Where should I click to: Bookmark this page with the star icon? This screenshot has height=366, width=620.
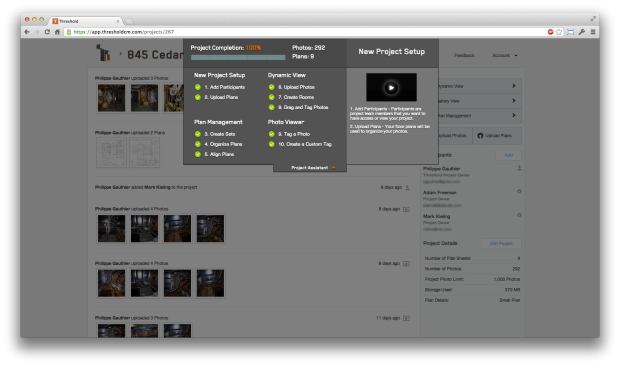pyautogui.click(x=559, y=32)
